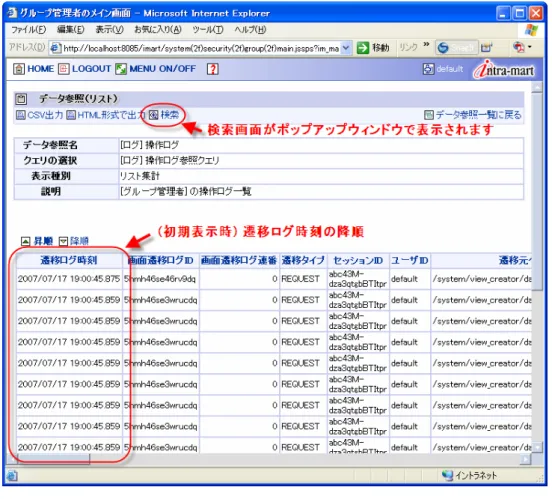
Task: Click the HTML形式で出力 icon
Action: [71, 115]
